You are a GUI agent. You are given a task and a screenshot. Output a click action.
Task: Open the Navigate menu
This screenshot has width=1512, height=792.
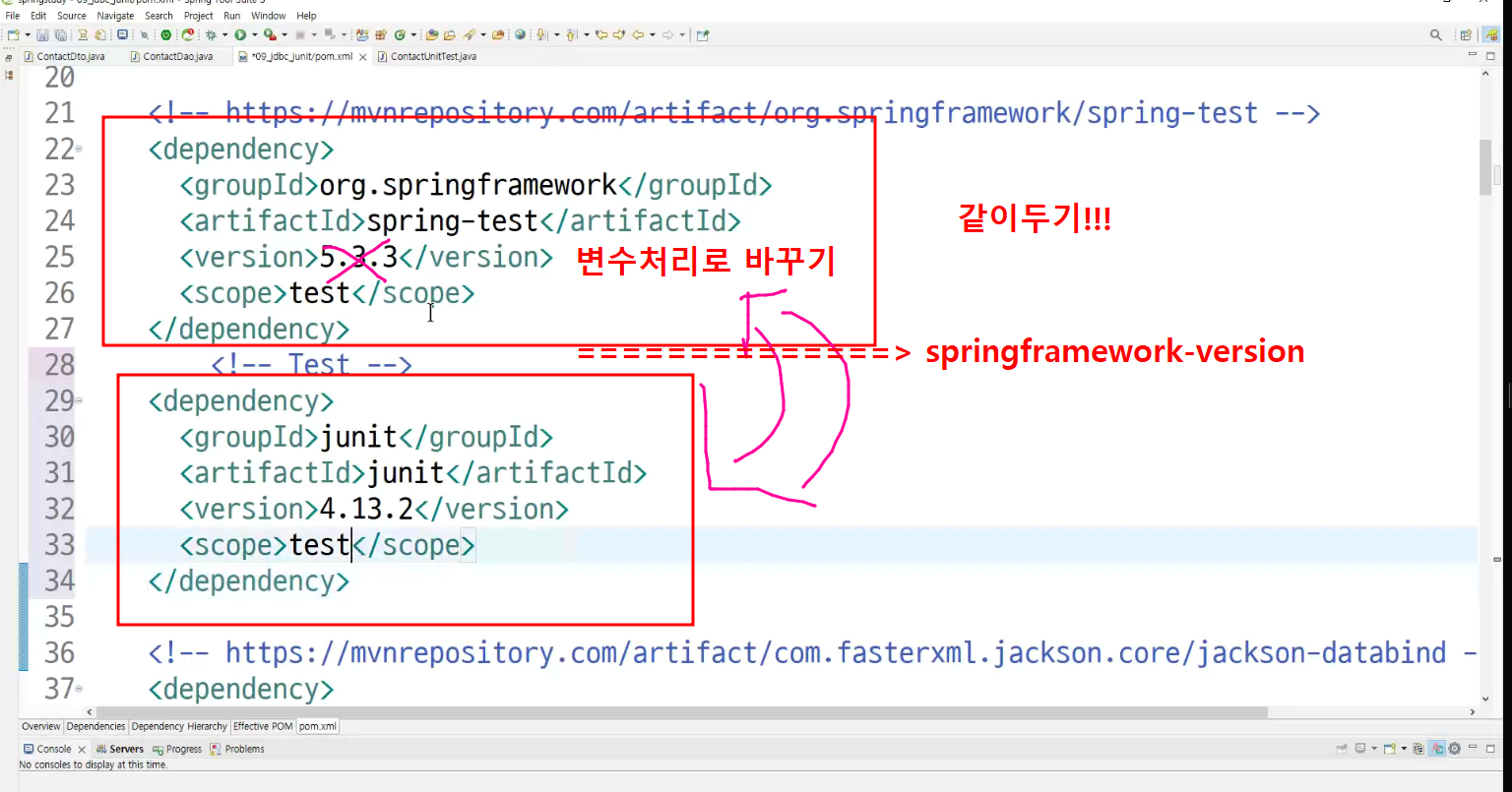tap(115, 16)
